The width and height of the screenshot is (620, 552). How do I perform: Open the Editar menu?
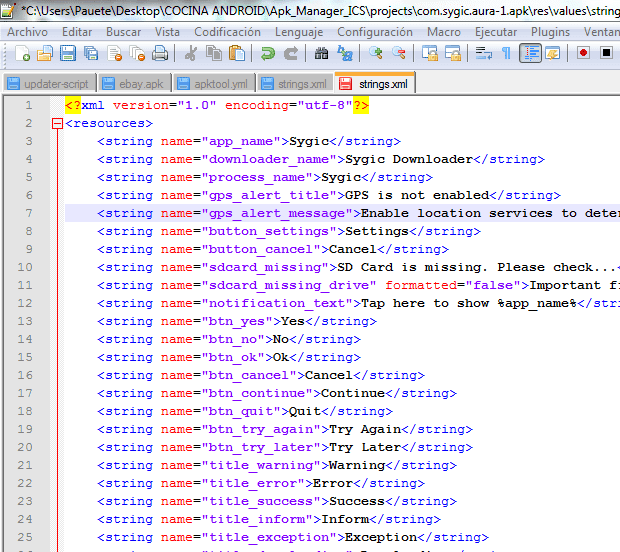(x=77, y=32)
